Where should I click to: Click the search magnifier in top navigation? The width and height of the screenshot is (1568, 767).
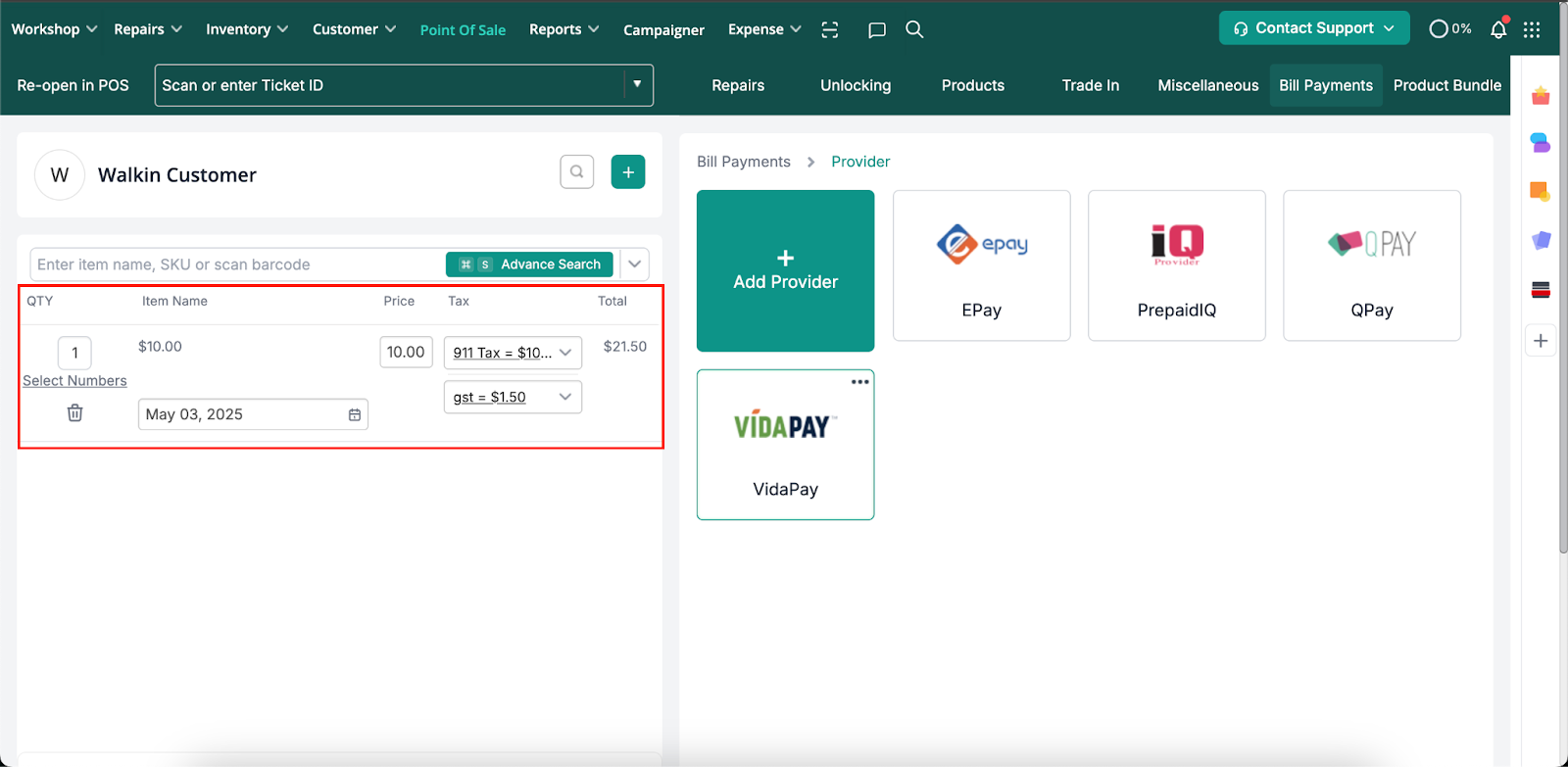click(x=914, y=29)
